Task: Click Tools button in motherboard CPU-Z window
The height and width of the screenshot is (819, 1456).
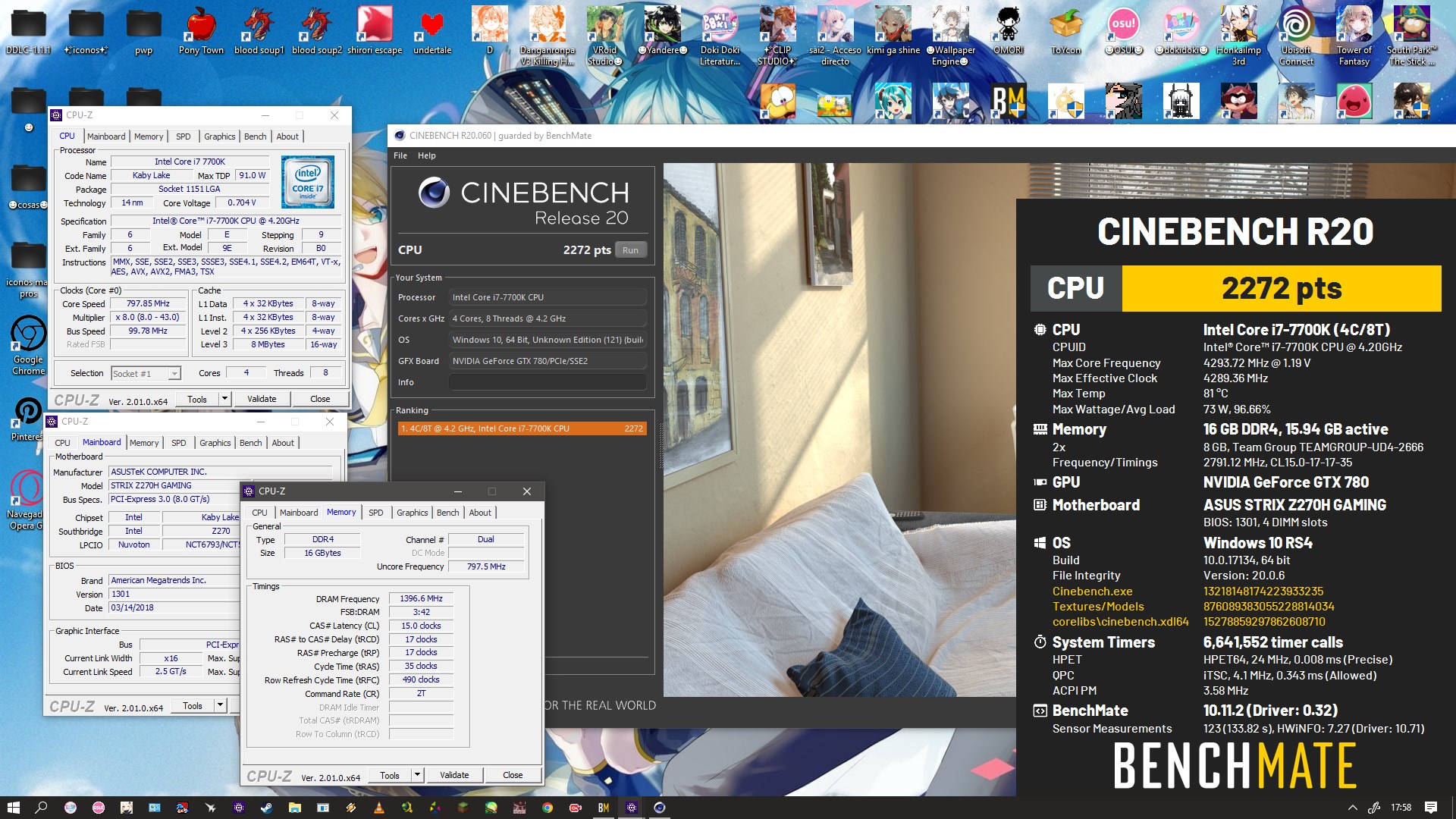Action: point(193,705)
